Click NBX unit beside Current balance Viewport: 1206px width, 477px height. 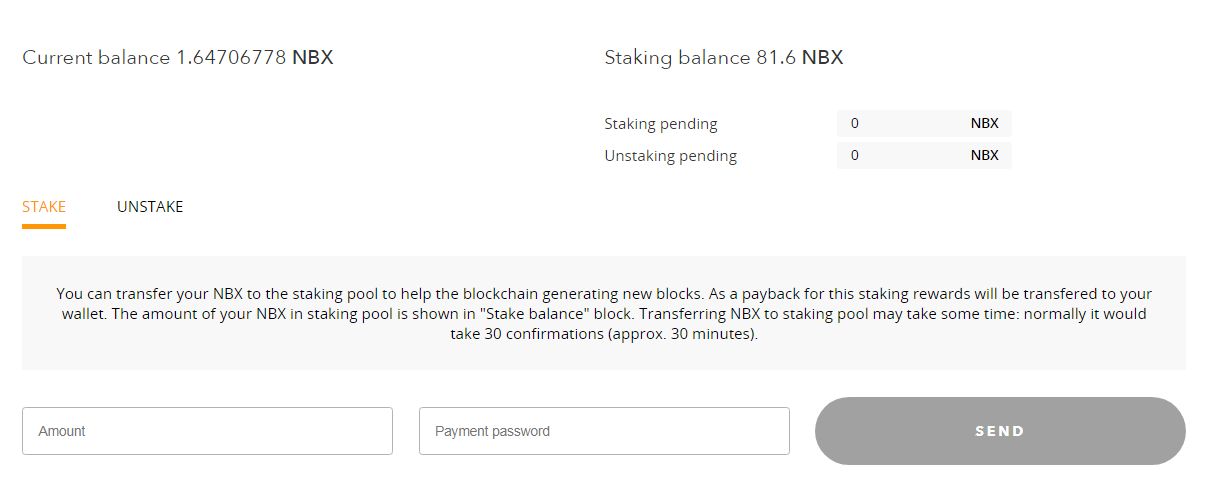tap(313, 58)
